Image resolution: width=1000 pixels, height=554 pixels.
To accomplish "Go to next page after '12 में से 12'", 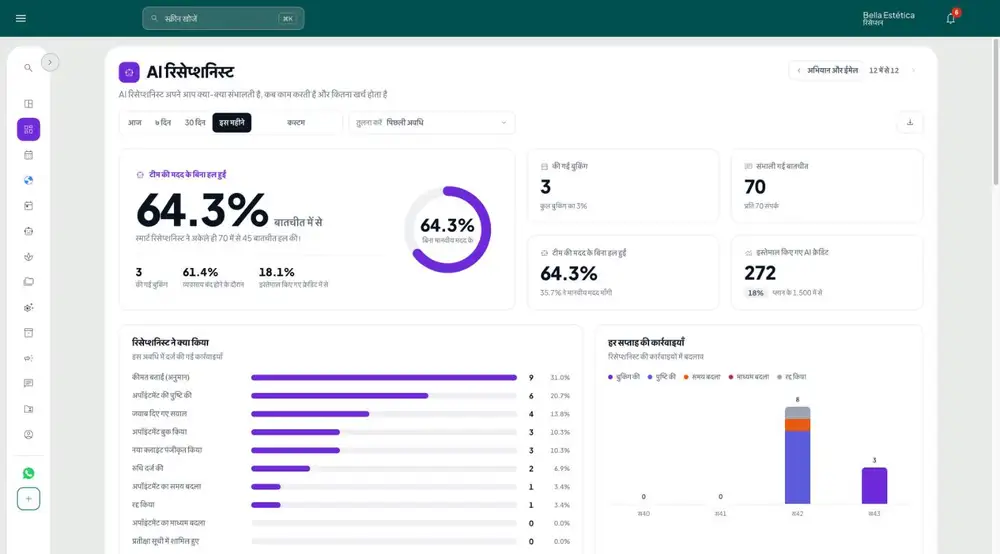I will [x=913, y=70].
